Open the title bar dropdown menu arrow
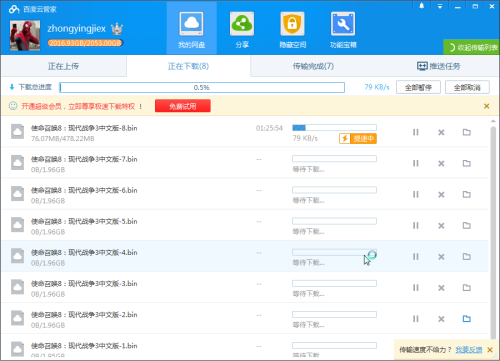The height and width of the screenshot is (361, 500). coord(440,6)
